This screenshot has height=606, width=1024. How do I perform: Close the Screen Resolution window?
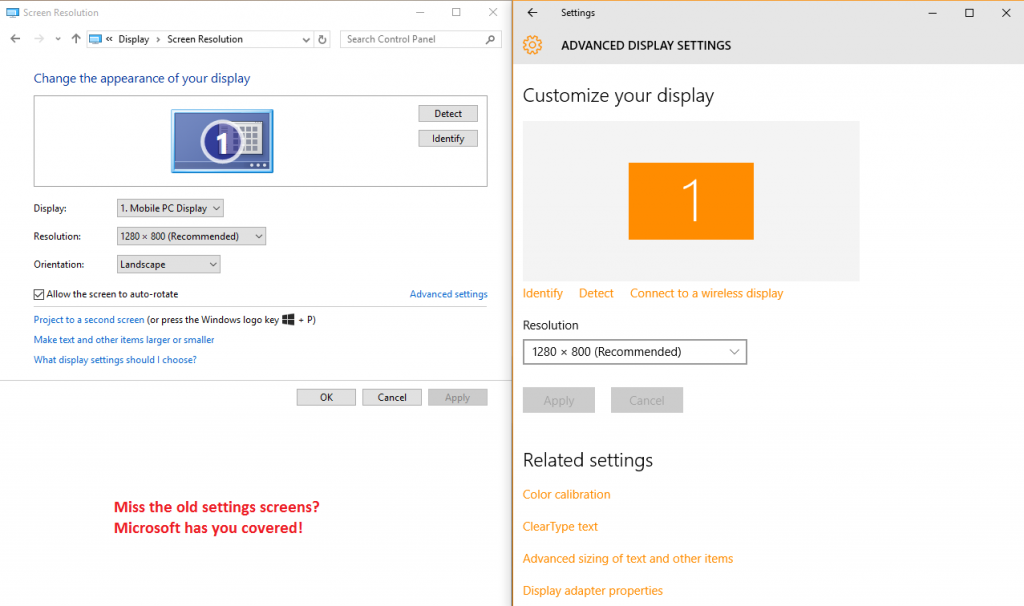click(493, 12)
